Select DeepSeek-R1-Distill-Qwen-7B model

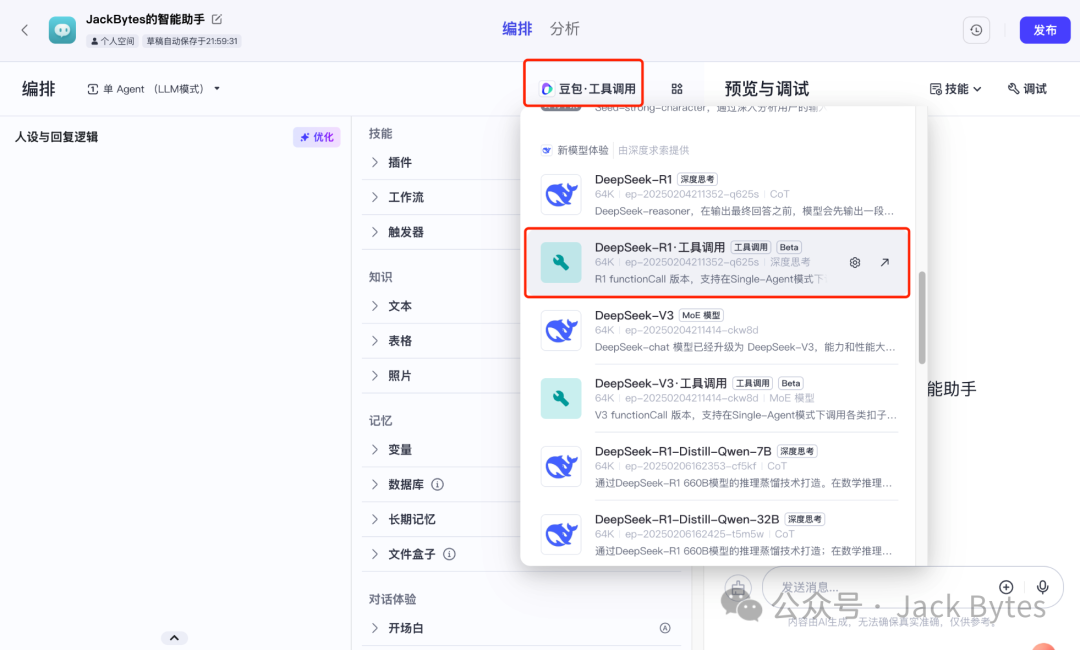pyautogui.click(x=718, y=467)
